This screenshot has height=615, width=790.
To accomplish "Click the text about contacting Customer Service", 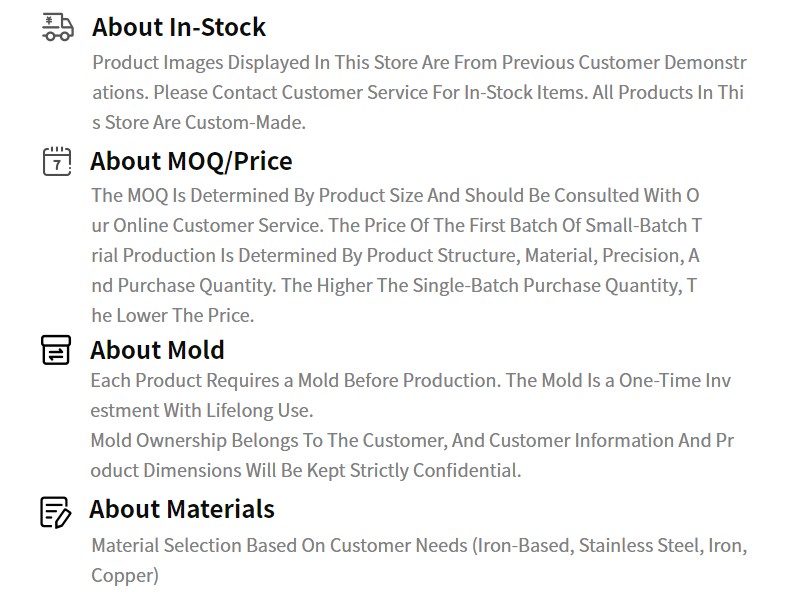I will (418, 93).
